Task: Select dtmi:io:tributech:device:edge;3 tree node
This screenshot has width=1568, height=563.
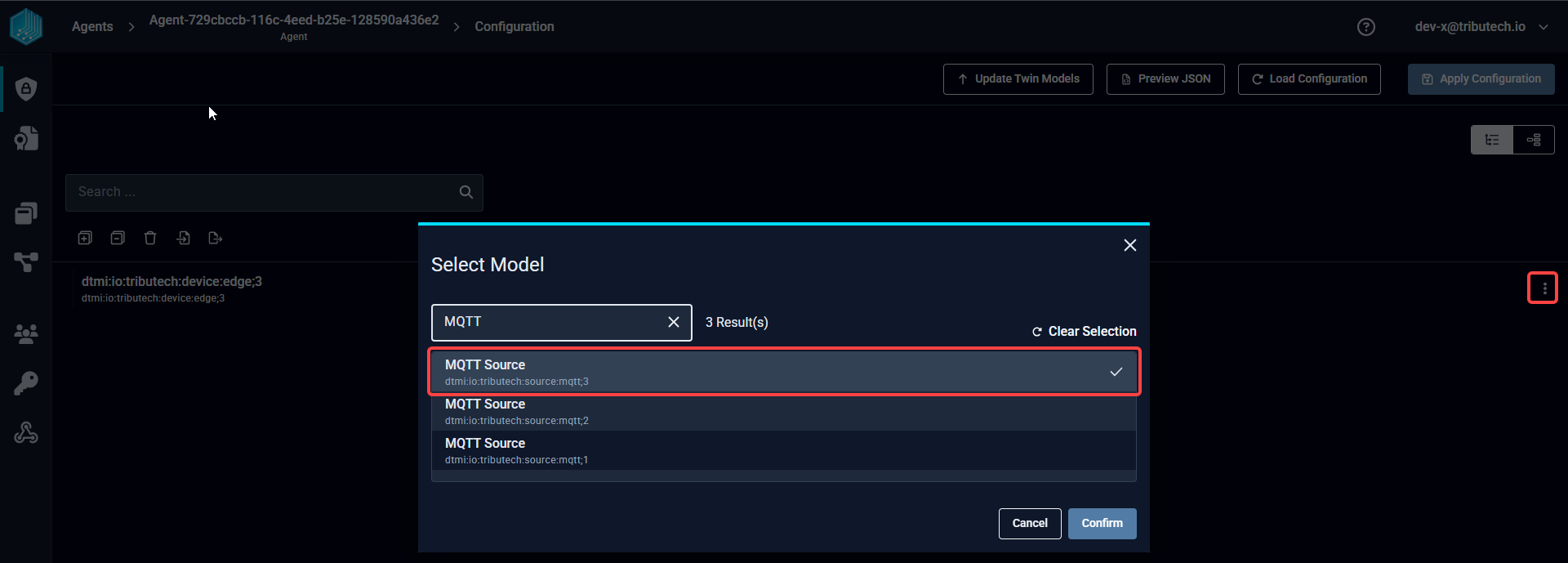Action: click(x=171, y=288)
